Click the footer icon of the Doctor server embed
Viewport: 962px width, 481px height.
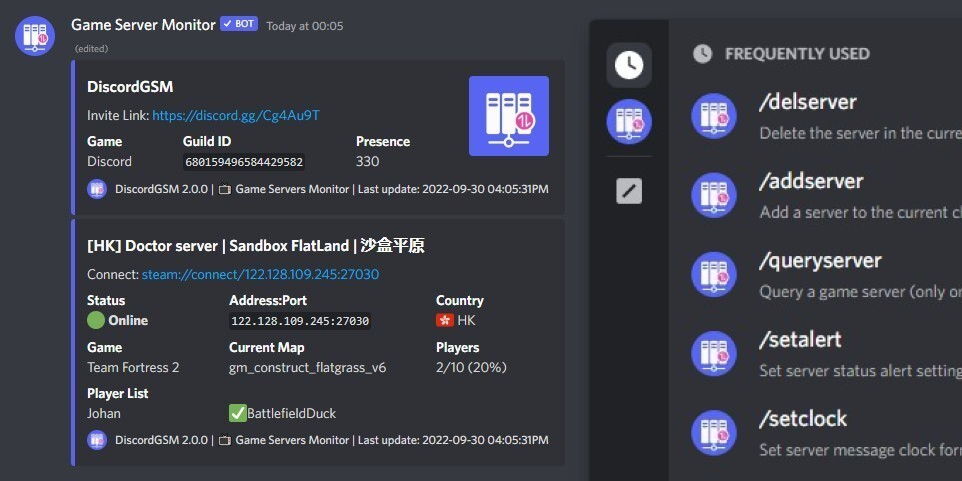point(97,440)
